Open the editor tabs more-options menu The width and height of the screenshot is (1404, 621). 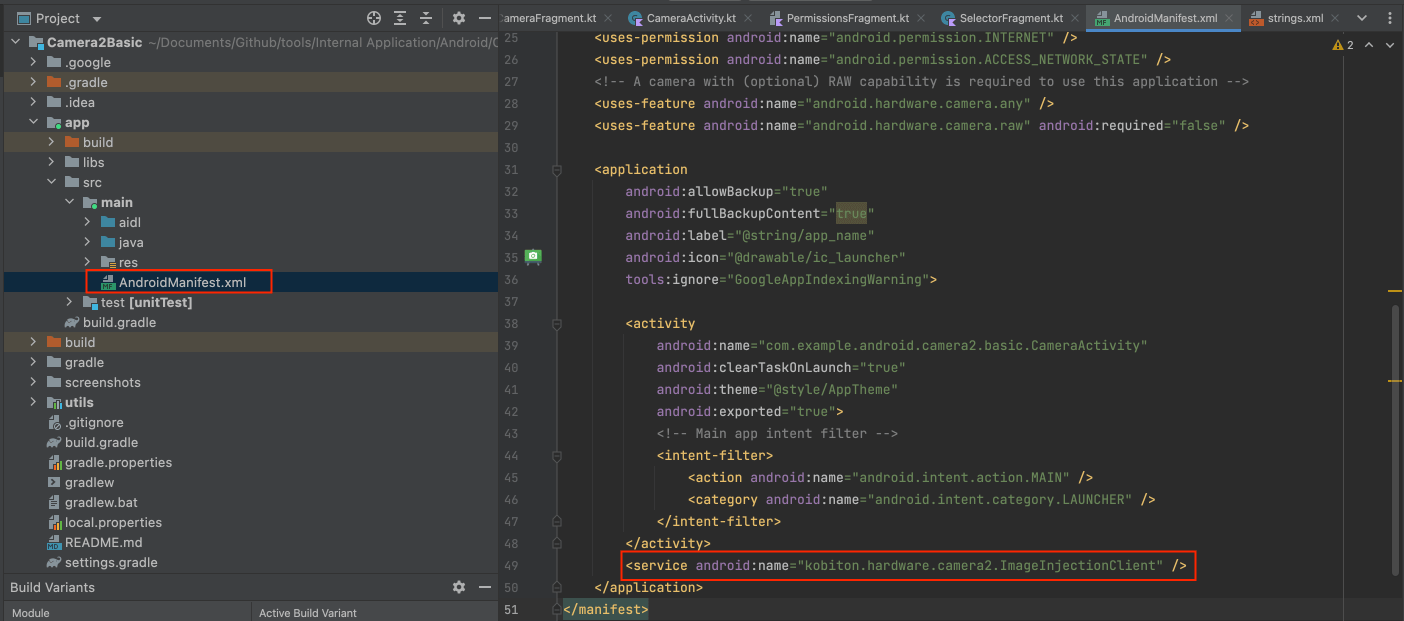[x=1390, y=18]
